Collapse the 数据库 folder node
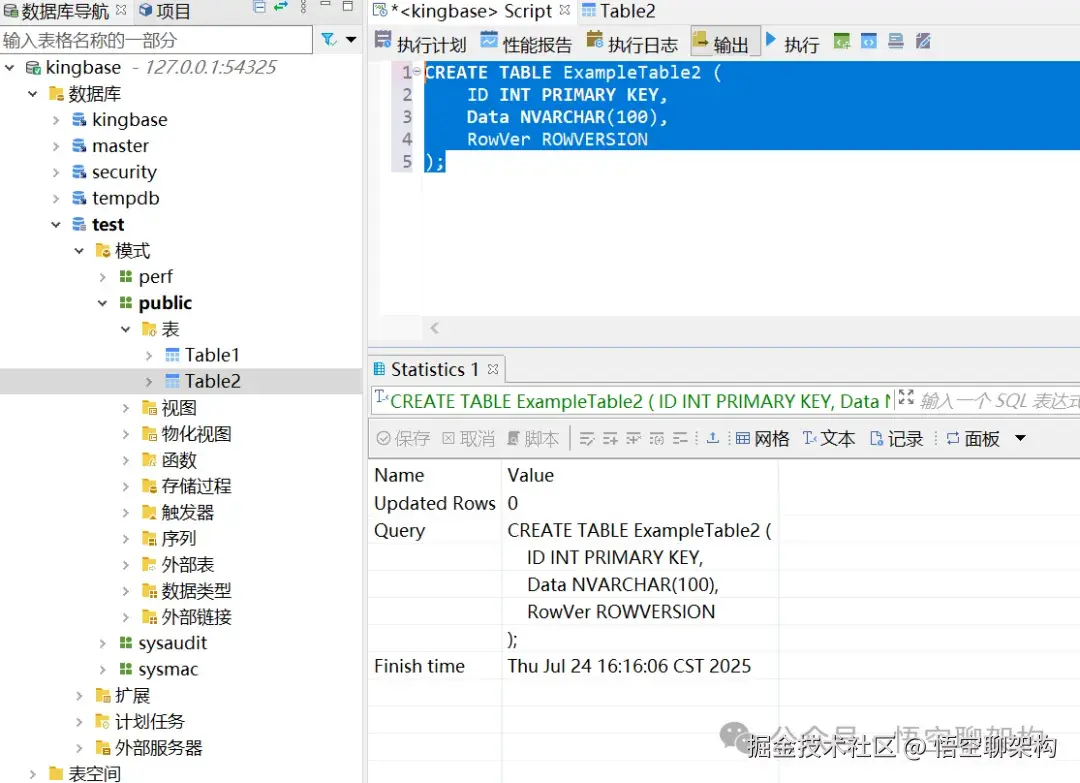 (32, 94)
